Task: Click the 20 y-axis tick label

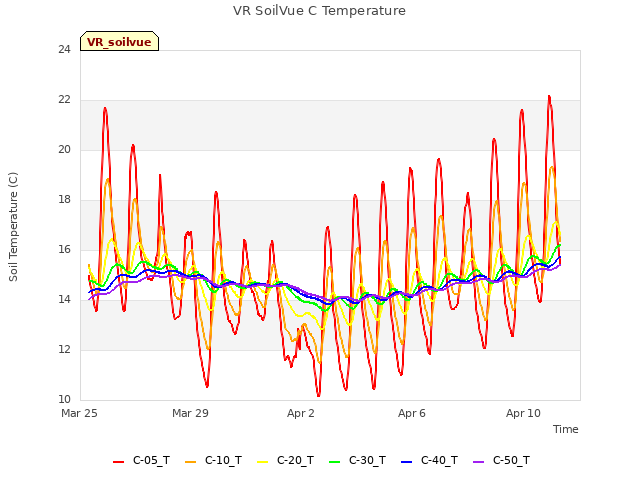Action: tap(64, 150)
